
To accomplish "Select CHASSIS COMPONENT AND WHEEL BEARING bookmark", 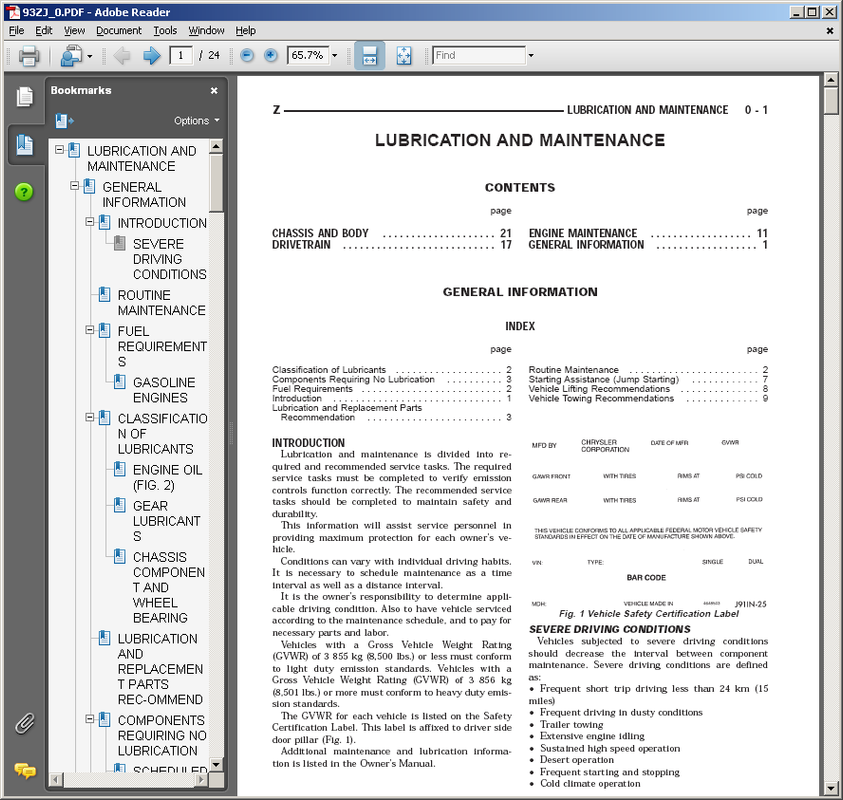I will click(169, 588).
